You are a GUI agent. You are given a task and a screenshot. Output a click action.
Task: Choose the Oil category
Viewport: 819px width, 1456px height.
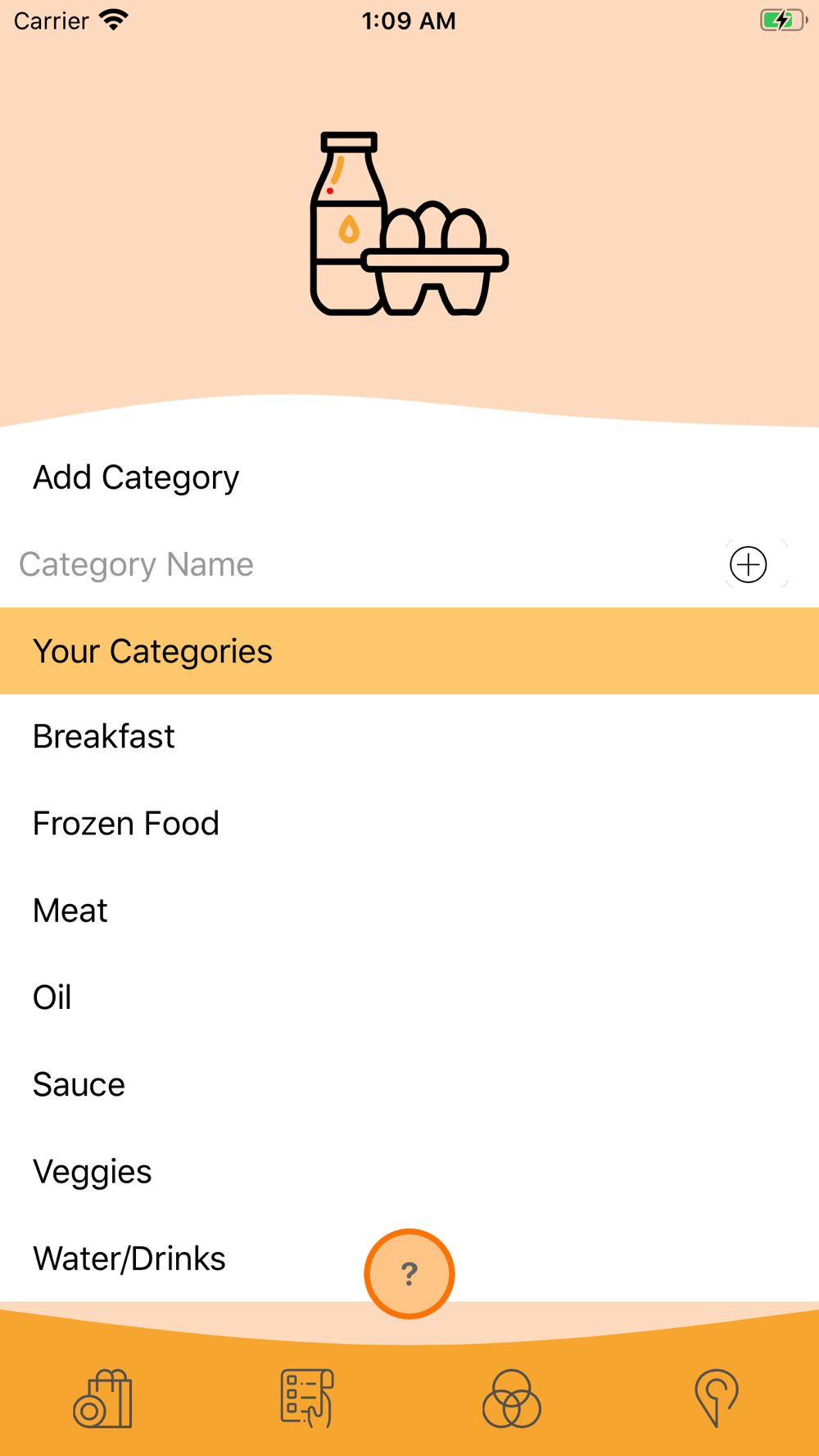coord(409,997)
